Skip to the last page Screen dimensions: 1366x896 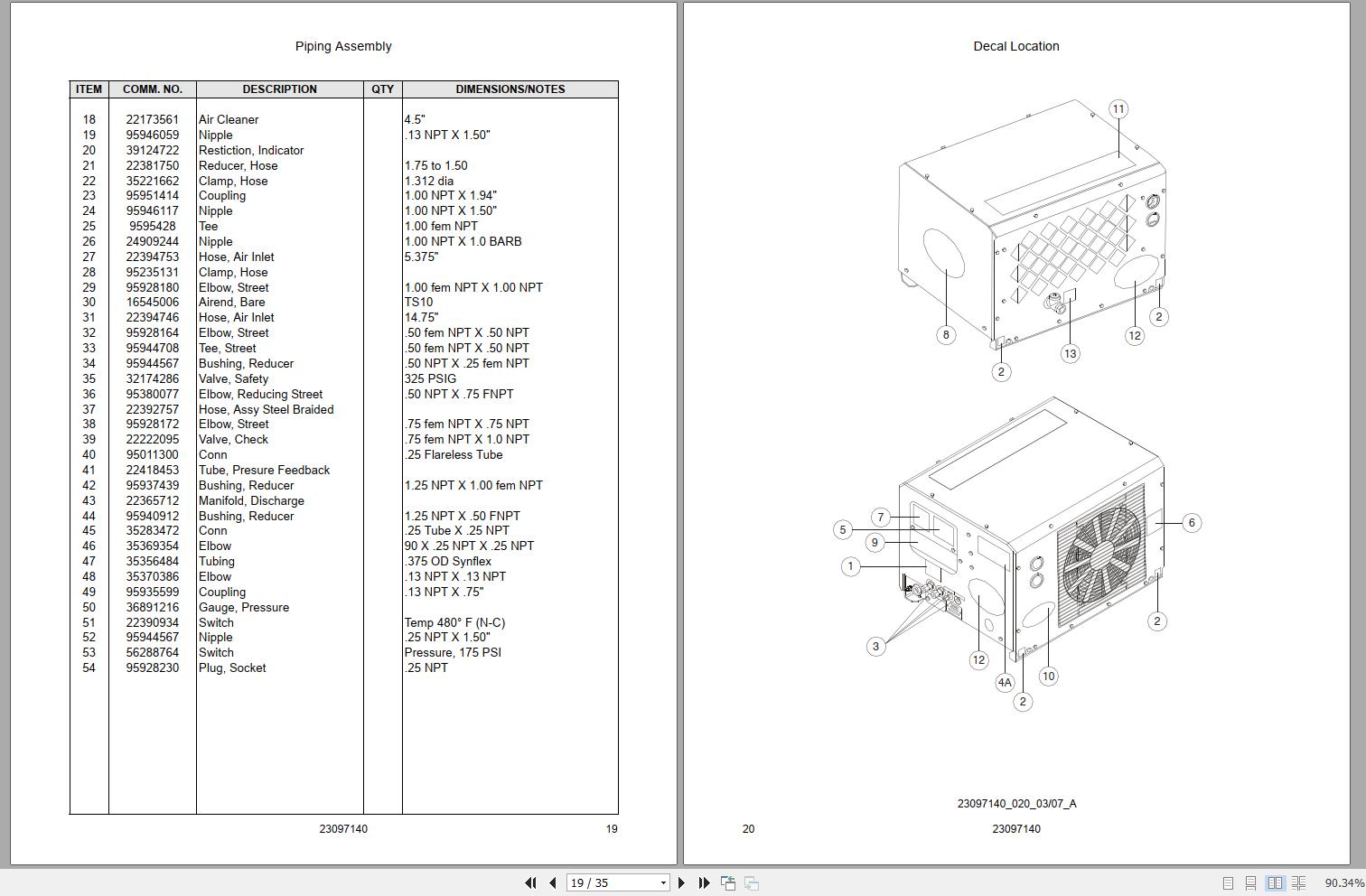[x=704, y=882]
